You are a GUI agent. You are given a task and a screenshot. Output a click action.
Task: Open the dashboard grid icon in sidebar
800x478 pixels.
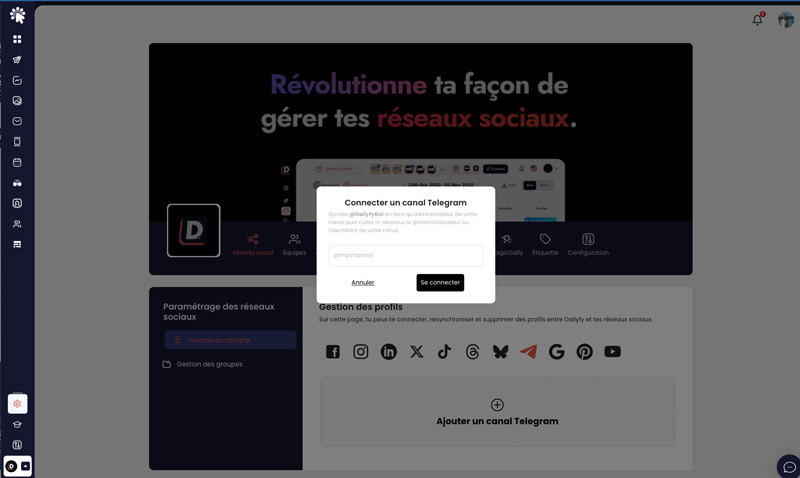coord(17,39)
